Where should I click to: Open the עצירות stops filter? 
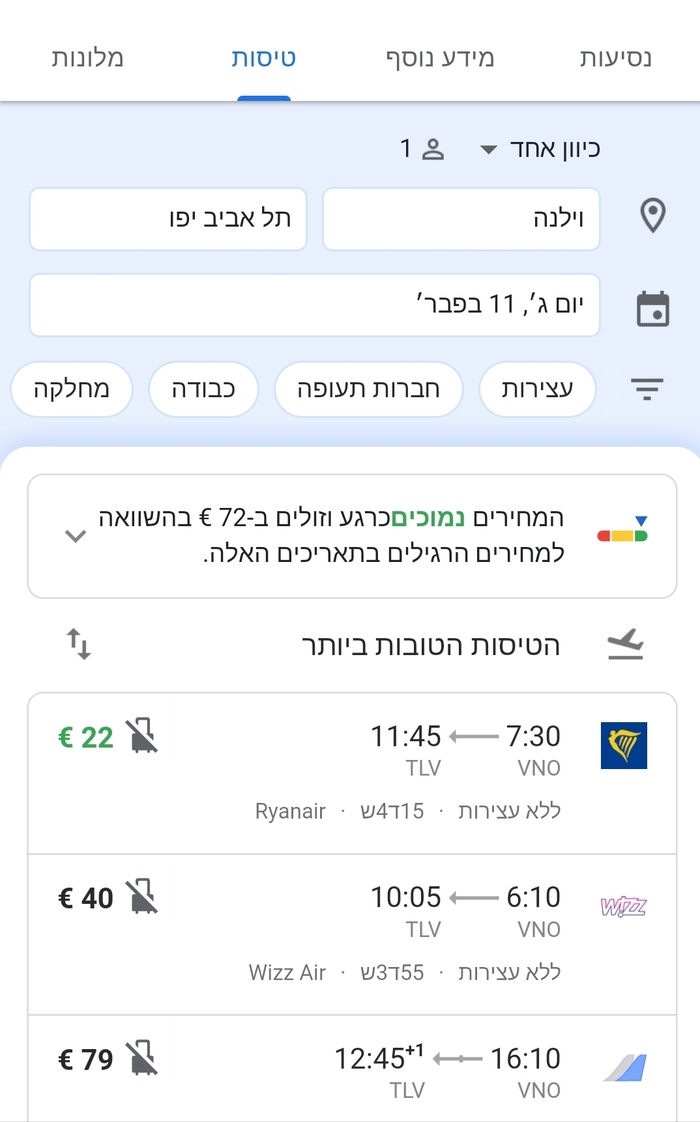pyautogui.click(x=537, y=389)
